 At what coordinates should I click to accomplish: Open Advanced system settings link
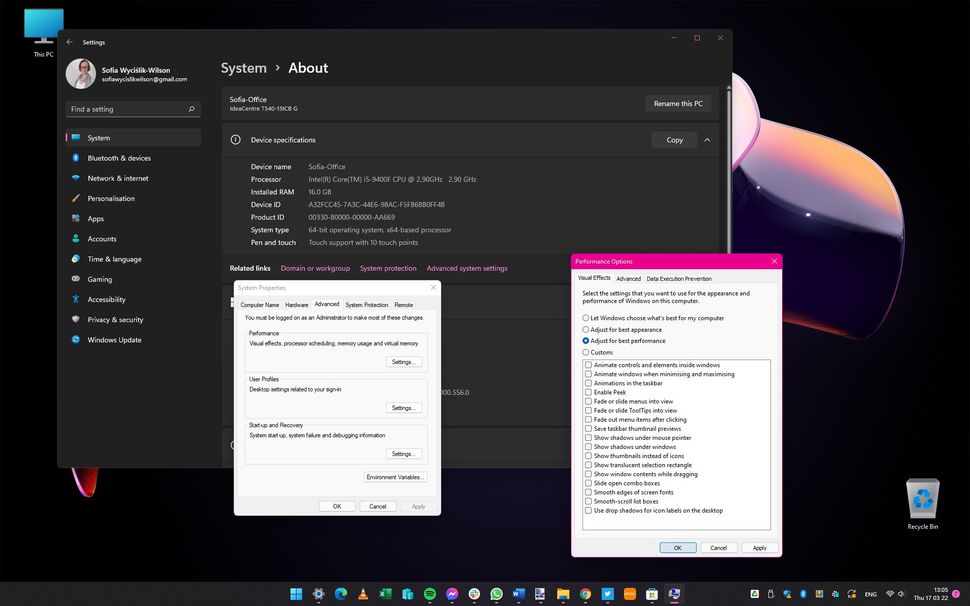tap(467, 268)
